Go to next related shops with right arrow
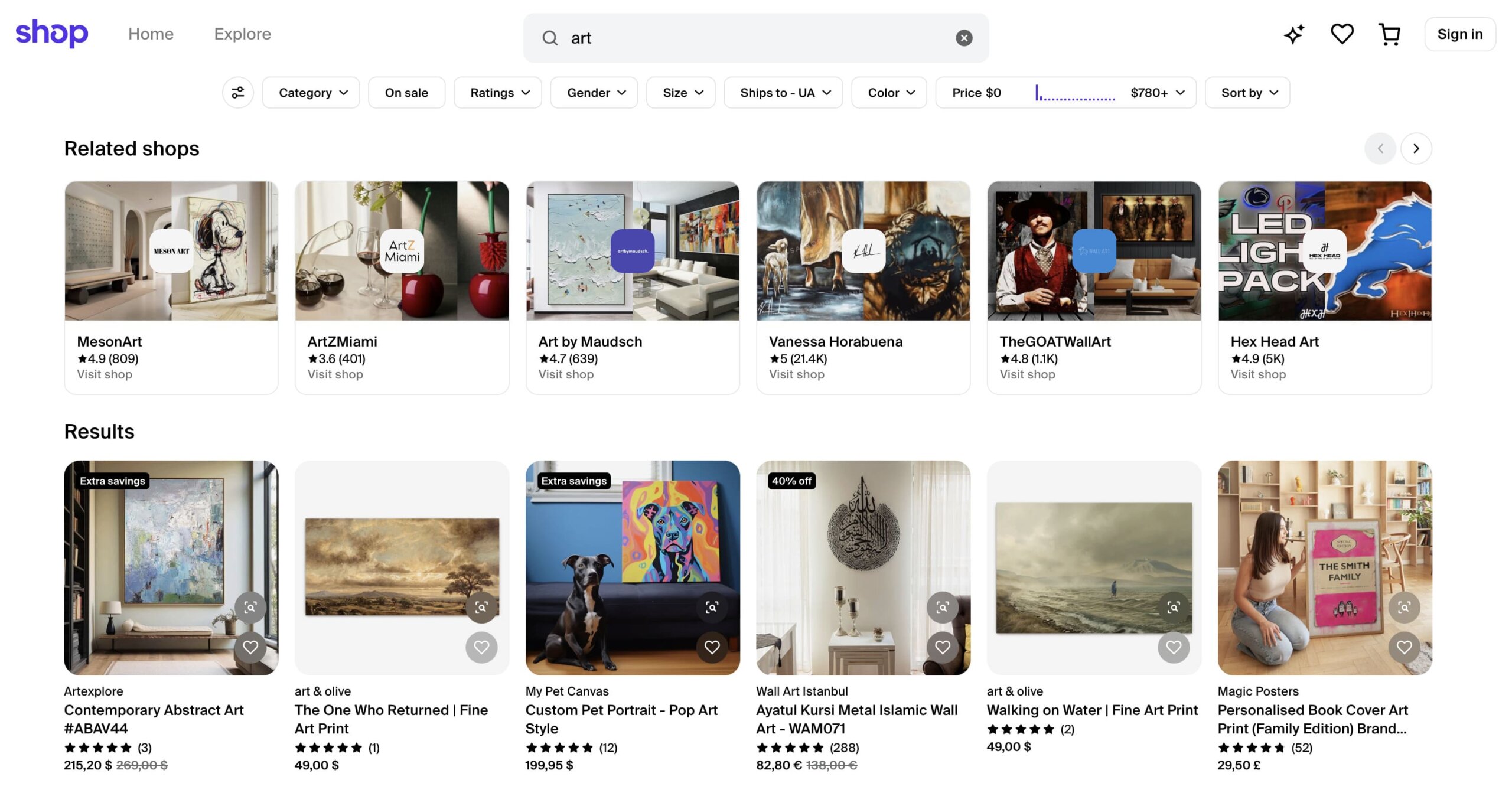Screen dimensions: 1512x793 tap(1416, 148)
